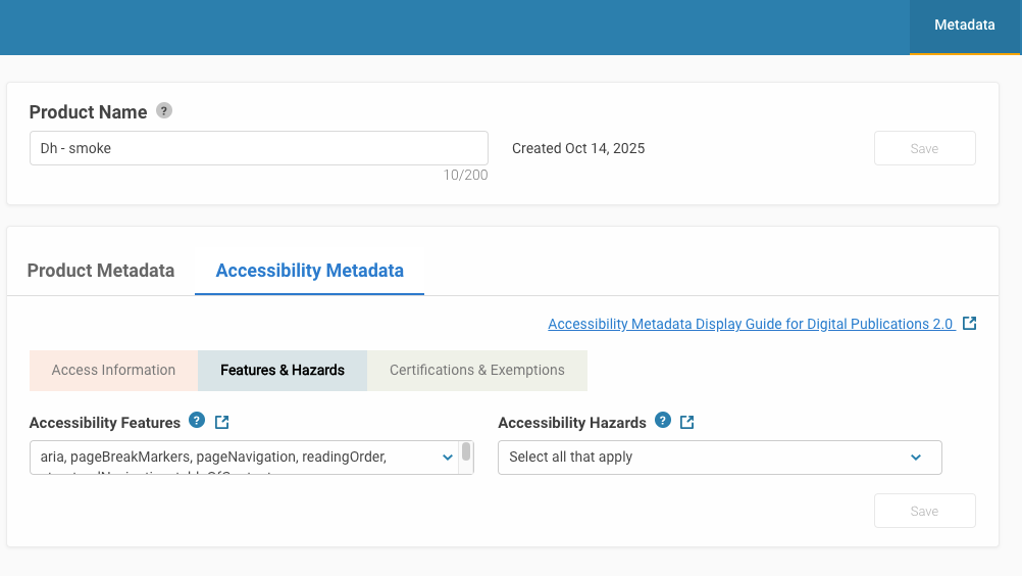Click the Product Name help icon

click(164, 111)
